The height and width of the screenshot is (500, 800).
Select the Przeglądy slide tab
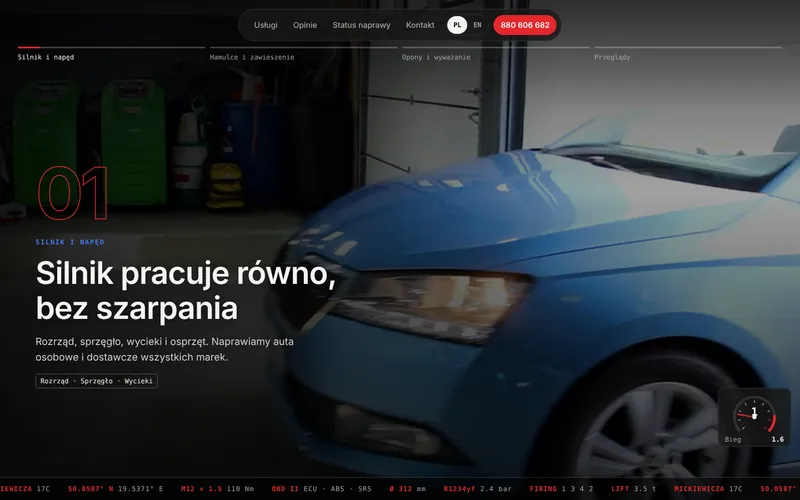coord(688,53)
